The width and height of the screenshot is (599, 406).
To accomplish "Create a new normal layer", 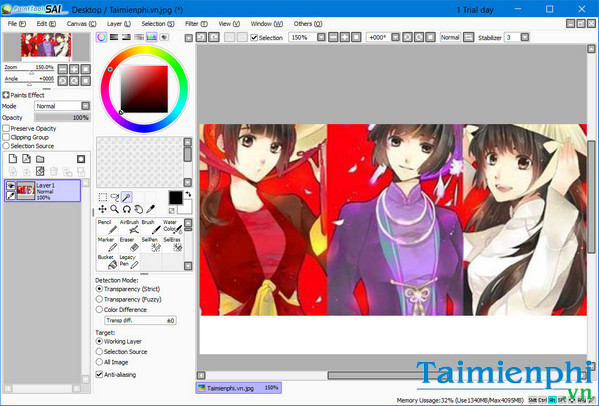I will coord(13,159).
